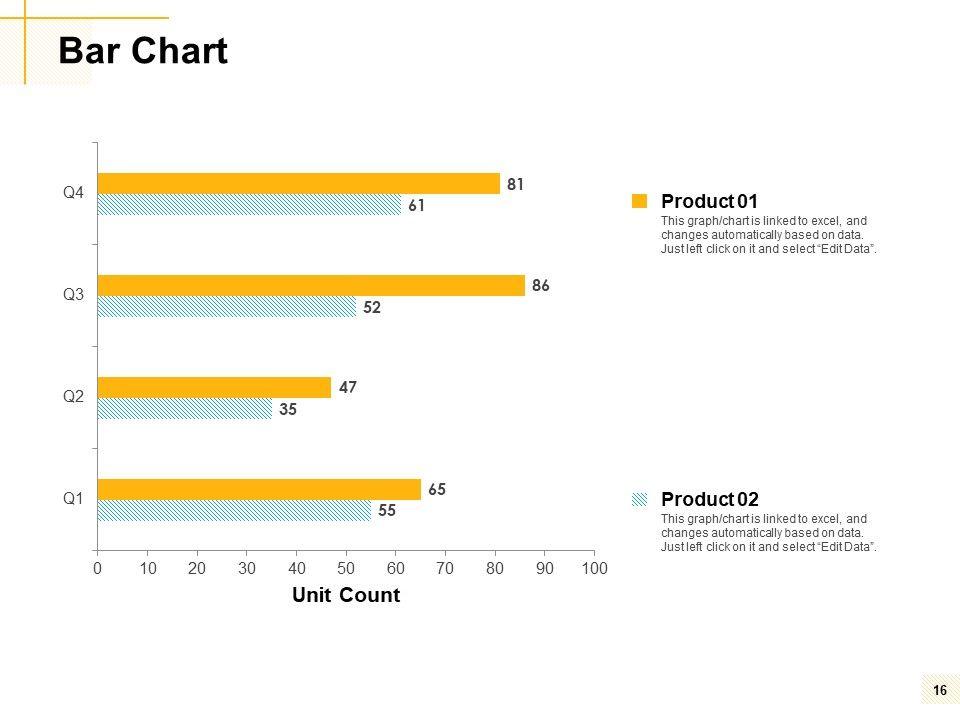The width and height of the screenshot is (960, 720).
Task: Click the Q3 hatched bar valued 52
Action: click(226, 307)
